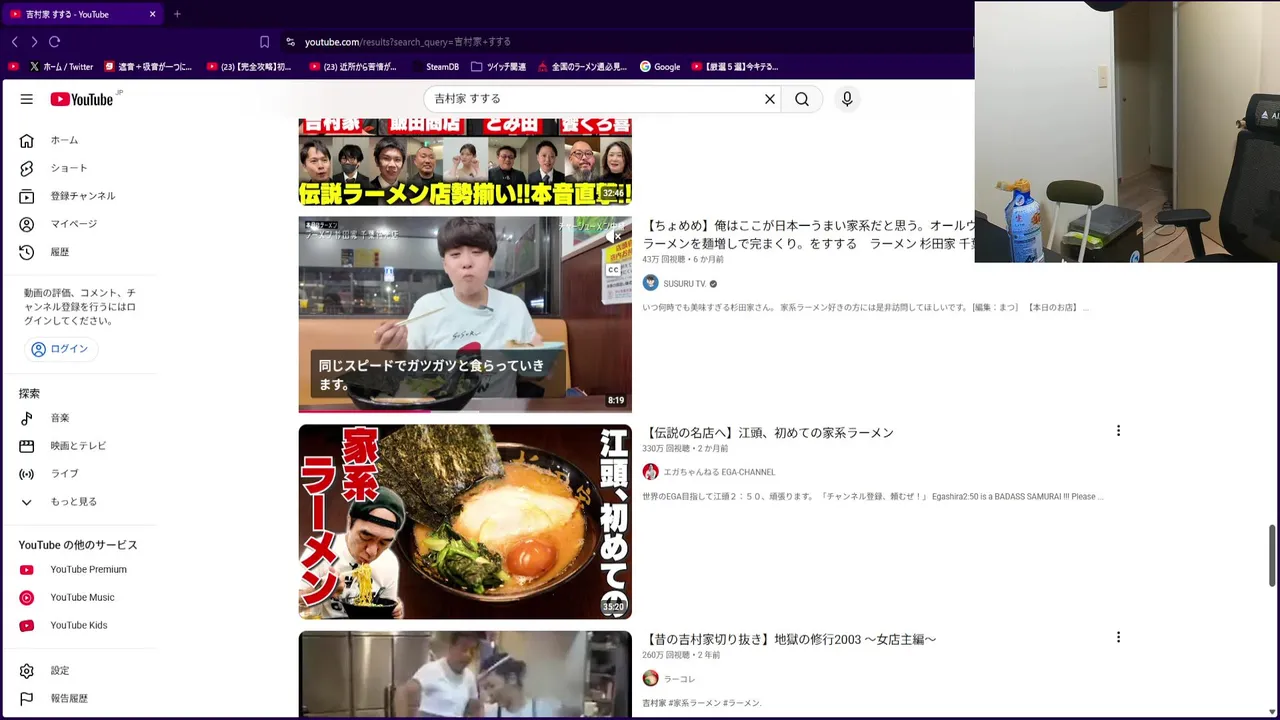
Task: Click the page vertical scrollbar thumb
Action: [1273, 555]
